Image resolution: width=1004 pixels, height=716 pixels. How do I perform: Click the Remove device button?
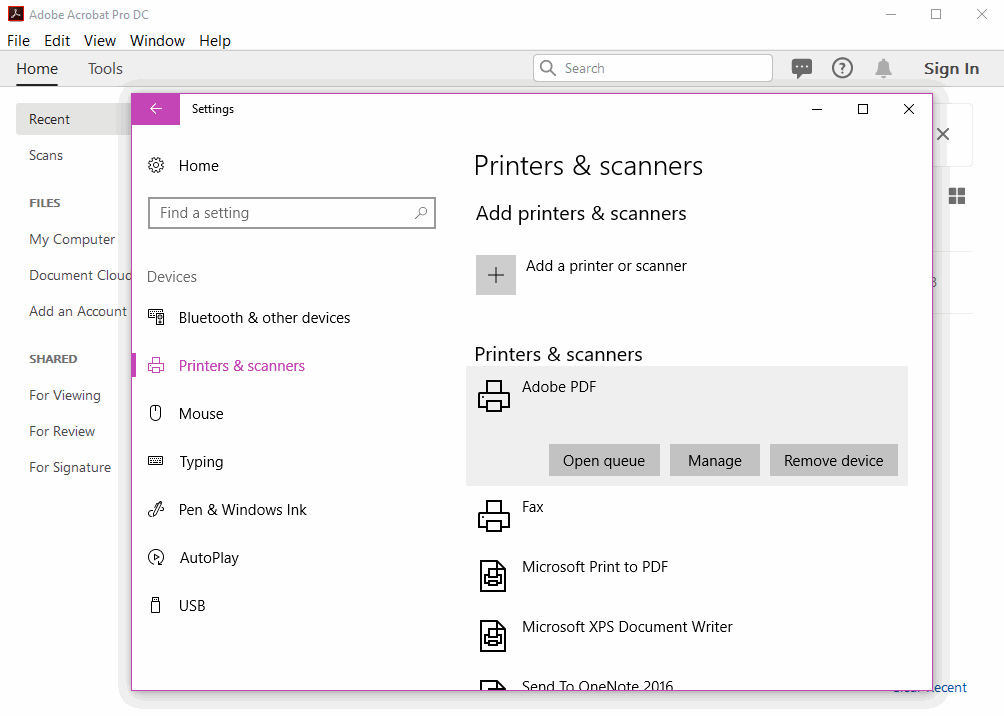pos(834,460)
